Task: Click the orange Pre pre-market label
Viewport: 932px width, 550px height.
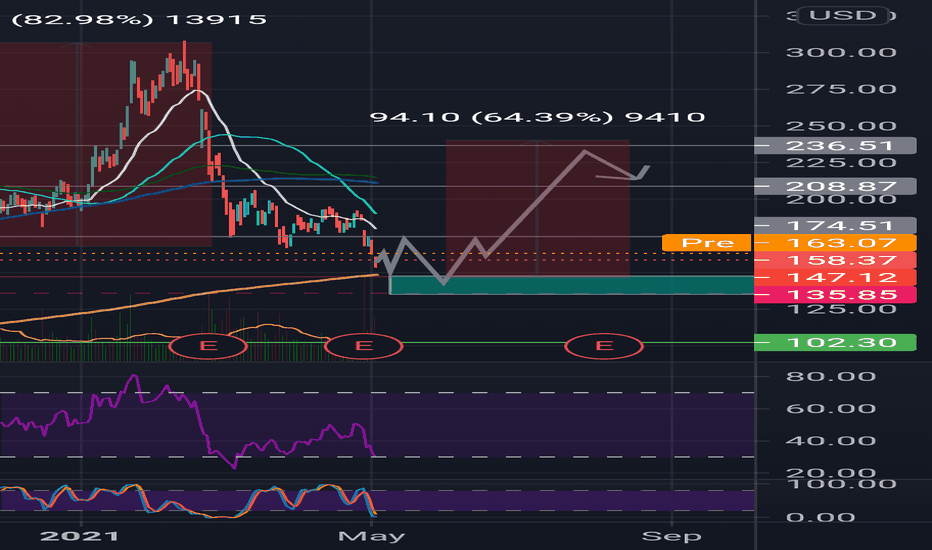Action: click(x=707, y=243)
